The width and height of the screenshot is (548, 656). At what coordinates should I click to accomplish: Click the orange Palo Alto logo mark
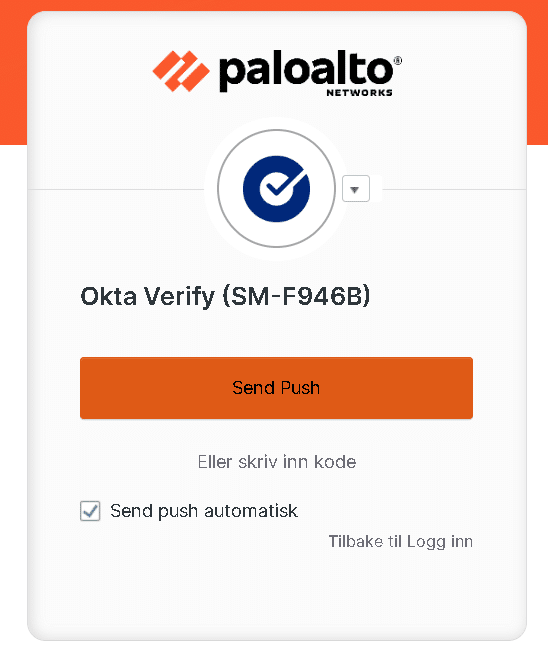[x=181, y=71]
